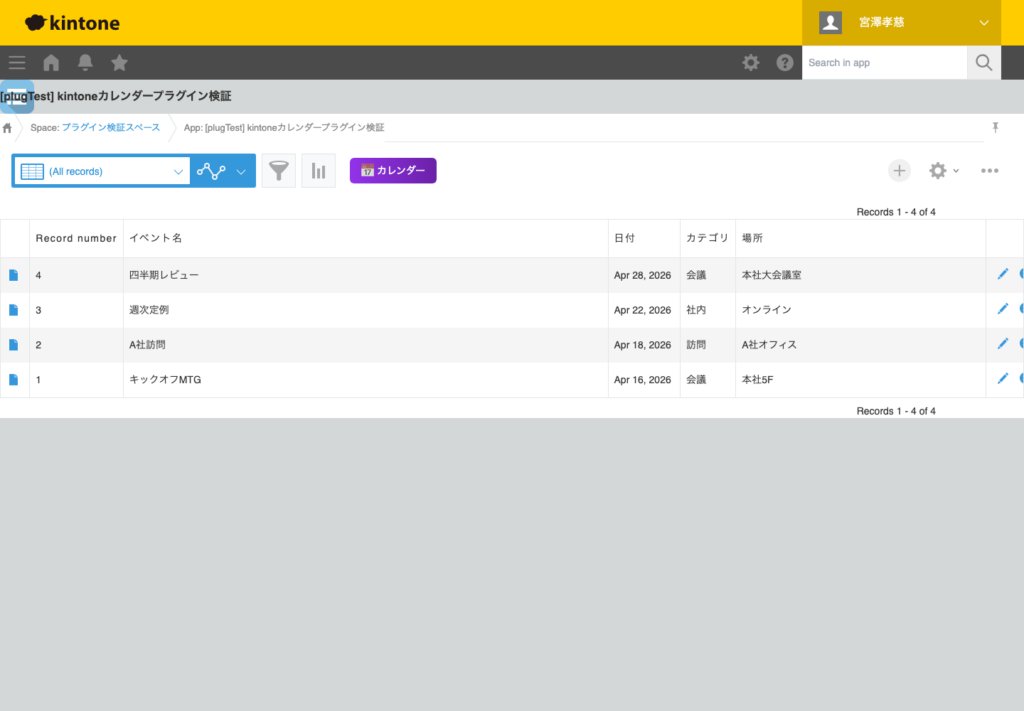The width and height of the screenshot is (1024, 711).
Task: Open the notifications bell
Action: (x=85, y=63)
